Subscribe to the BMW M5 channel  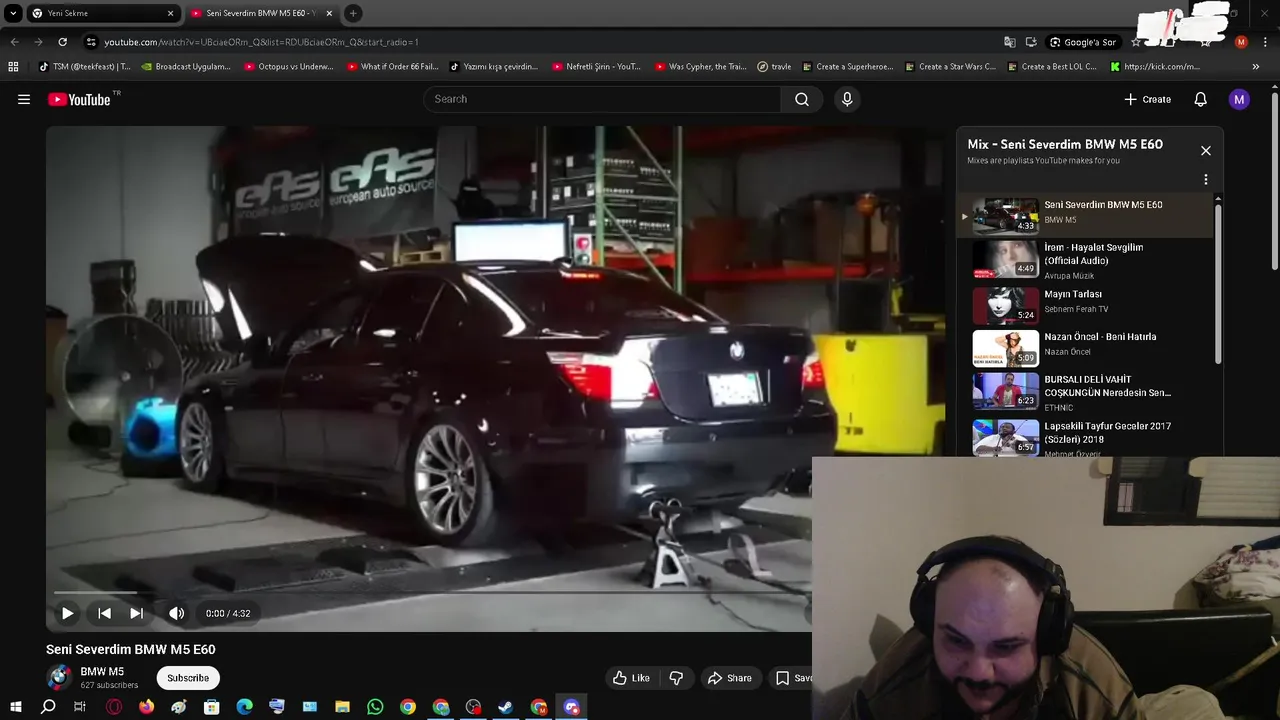tap(188, 678)
